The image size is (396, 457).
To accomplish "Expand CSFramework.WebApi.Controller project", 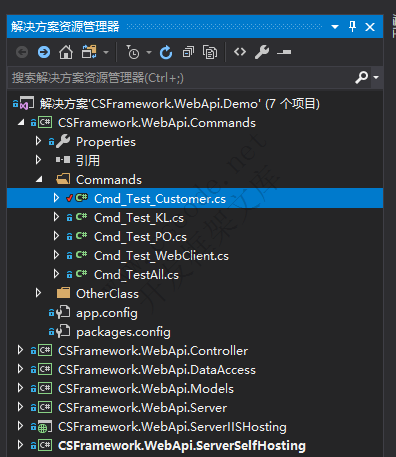I will (x=20, y=350).
